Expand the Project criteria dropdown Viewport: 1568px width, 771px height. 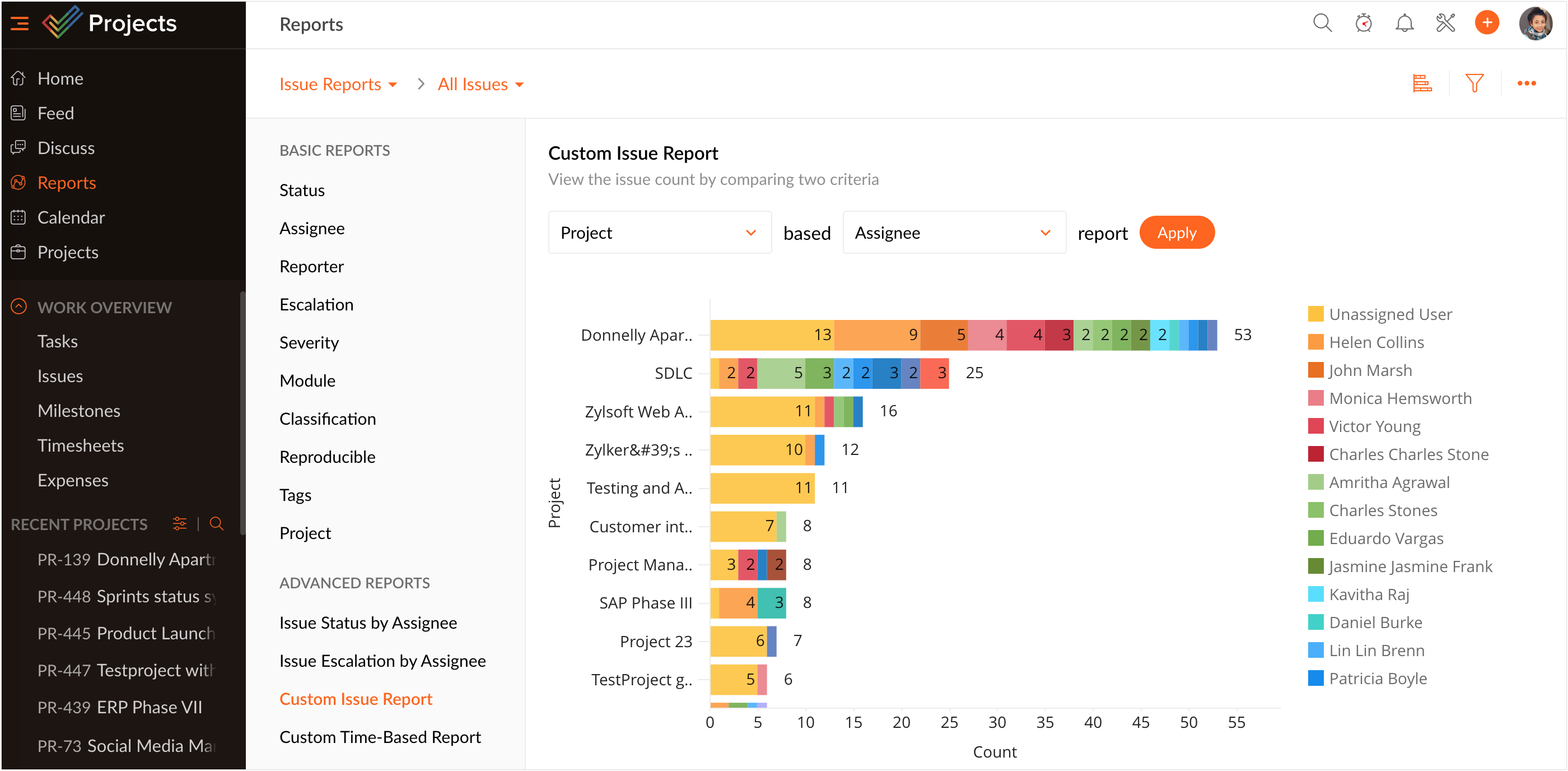coord(659,233)
